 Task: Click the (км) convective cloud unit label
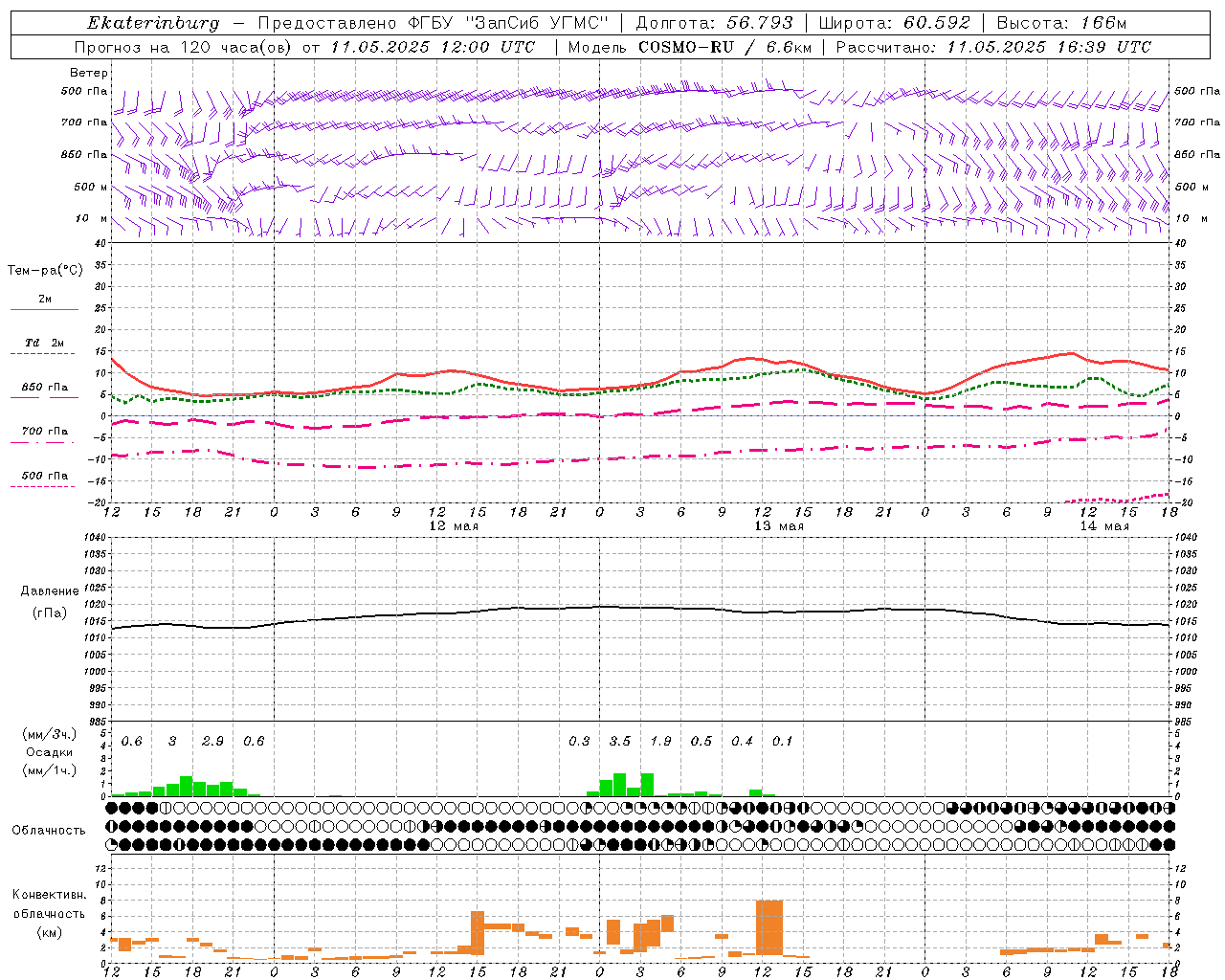tap(49, 932)
